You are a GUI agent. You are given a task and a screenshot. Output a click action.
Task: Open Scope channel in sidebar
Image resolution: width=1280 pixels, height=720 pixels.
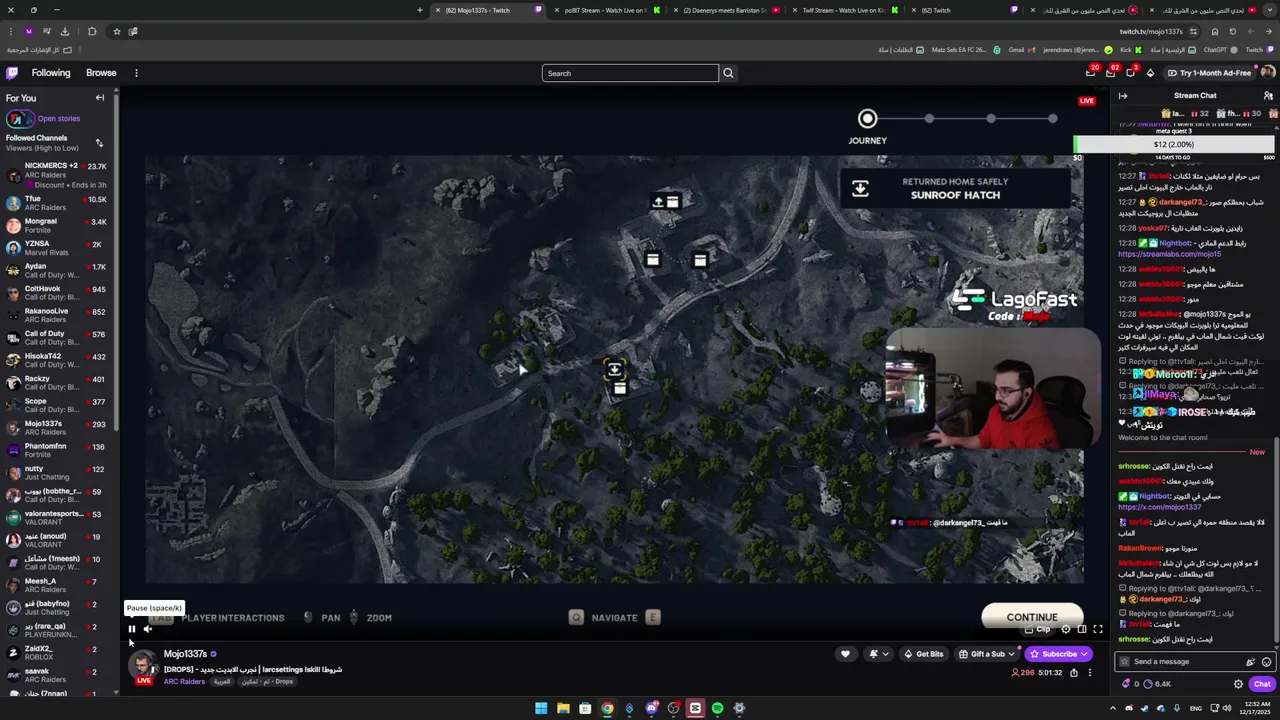coord(58,405)
